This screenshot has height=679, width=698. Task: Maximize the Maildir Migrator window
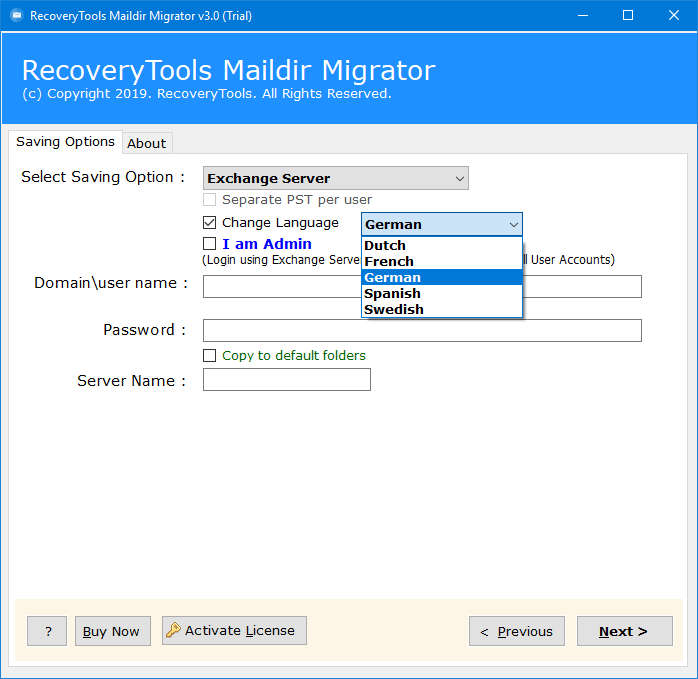pyautogui.click(x=628, y=16)
